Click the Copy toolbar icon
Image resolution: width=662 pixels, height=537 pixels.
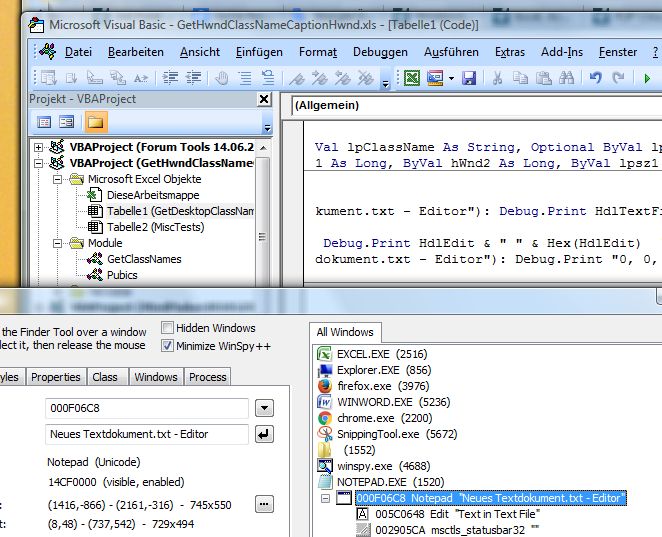tap(520, 78)
